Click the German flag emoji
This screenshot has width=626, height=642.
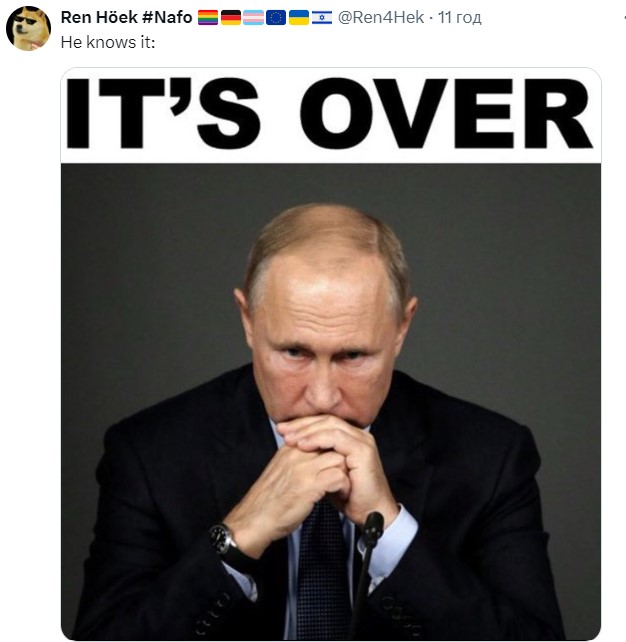click(231, 18)
